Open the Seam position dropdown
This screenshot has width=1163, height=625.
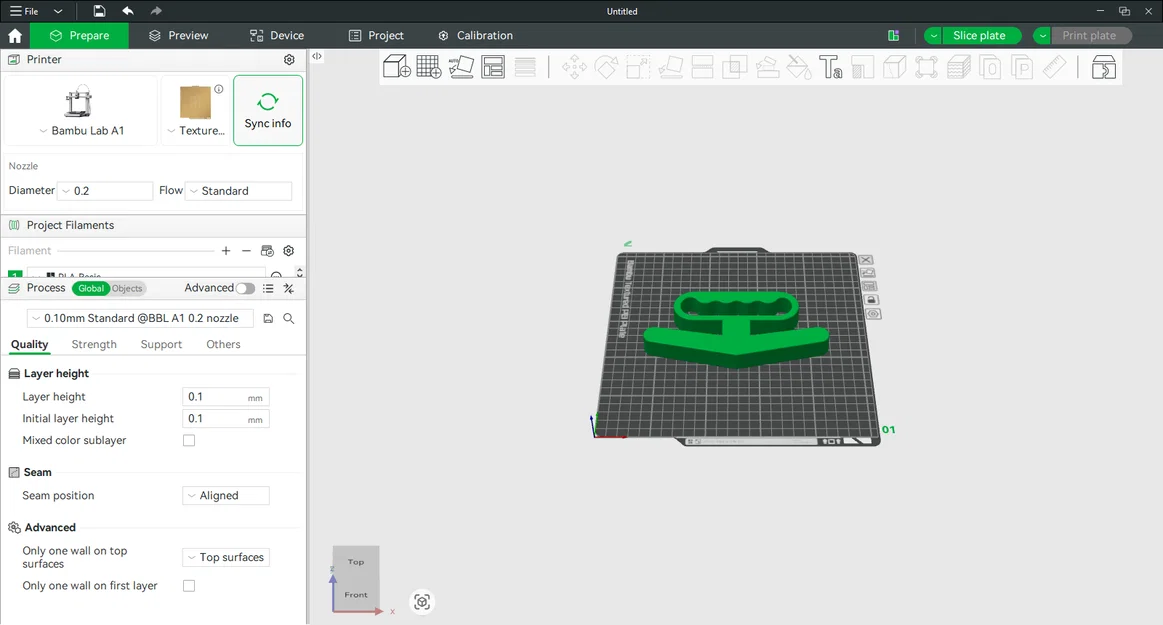(x=225, y=495)
